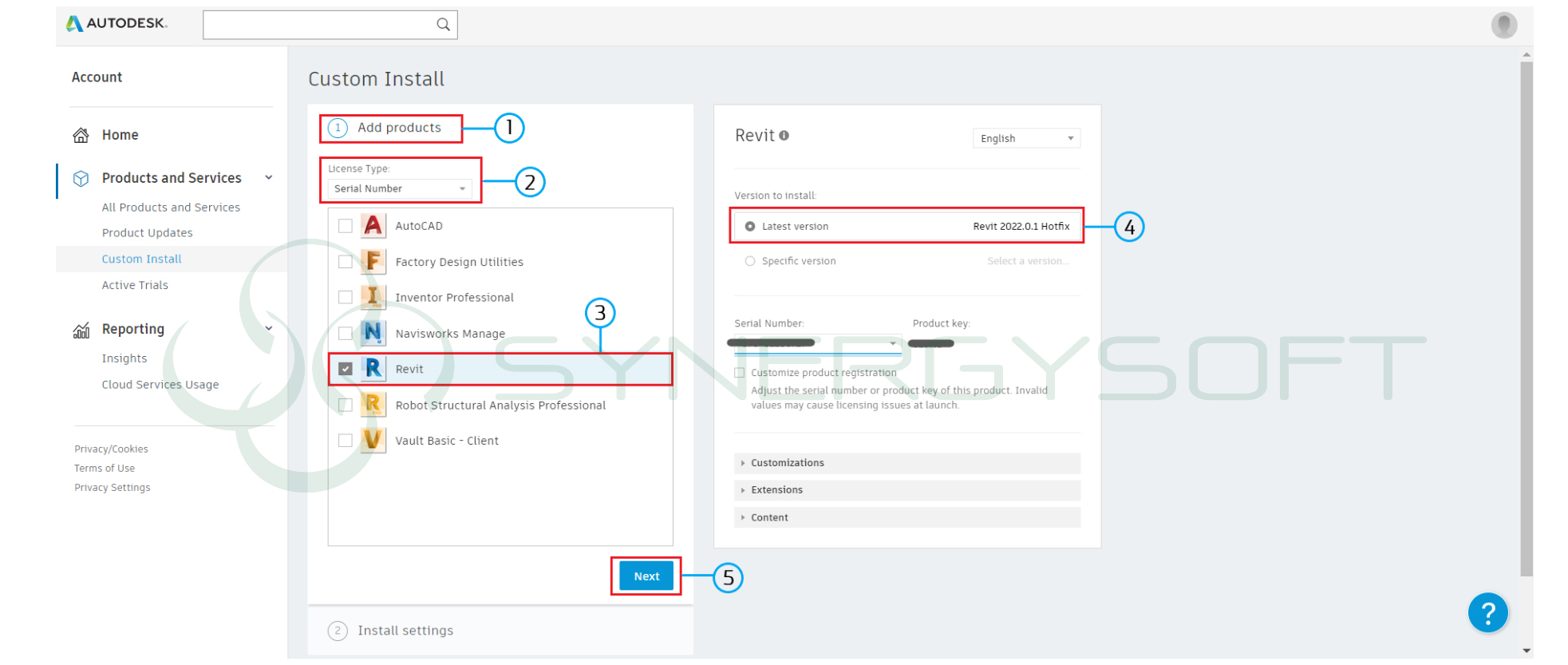Image resolution: width=1568 pixels, height=665 pixels.
Task: Click the Vault Basic Client icon
Action: point(373,440)
